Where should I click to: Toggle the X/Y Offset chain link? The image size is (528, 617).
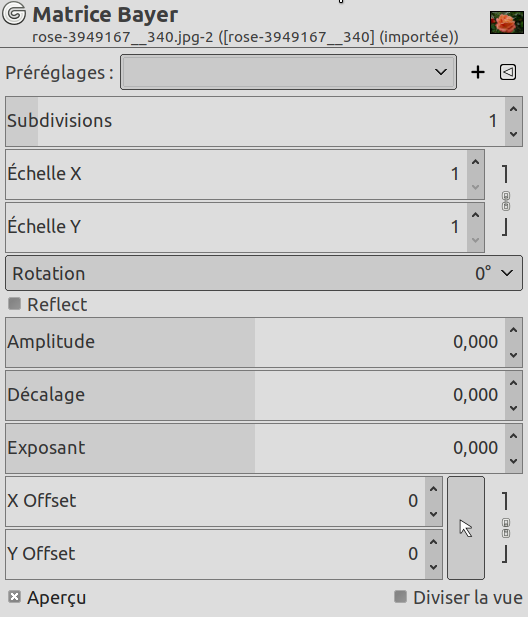tap(506, 528)
